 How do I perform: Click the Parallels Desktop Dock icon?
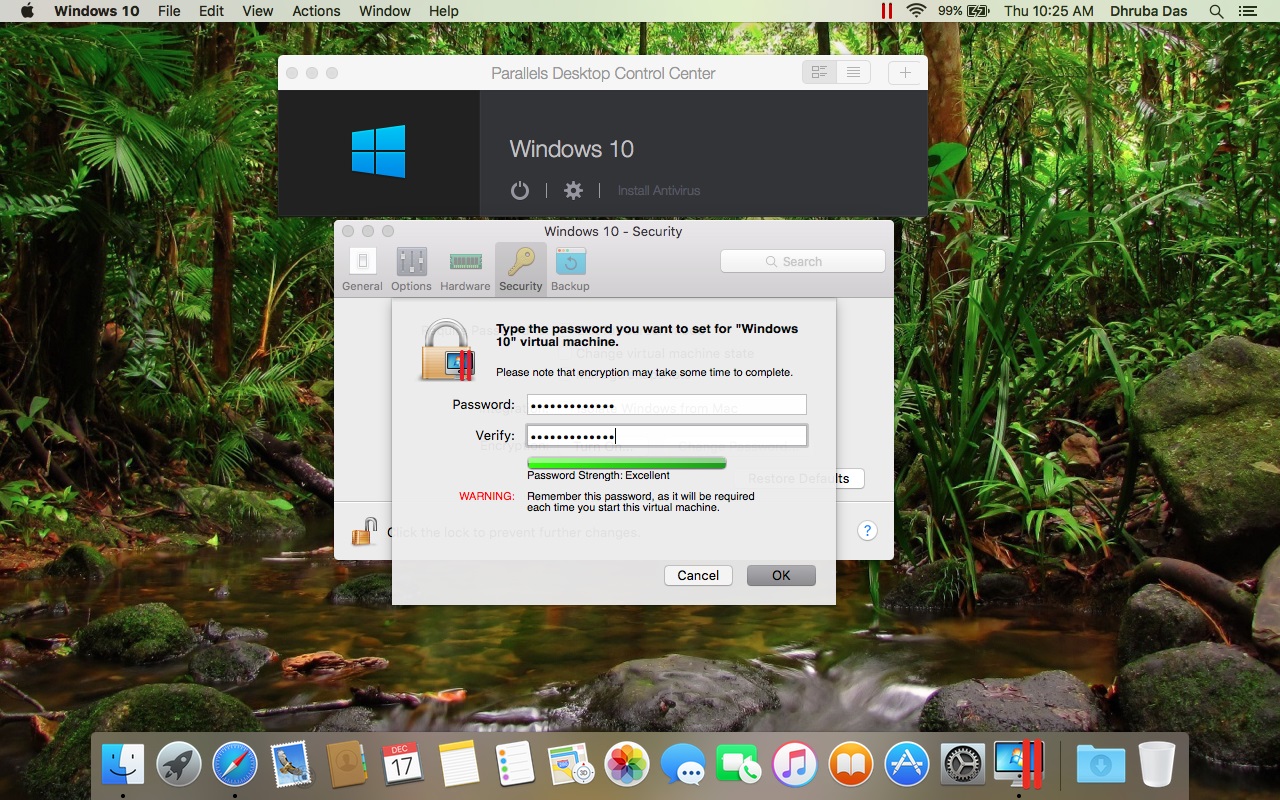[1019, 765]
